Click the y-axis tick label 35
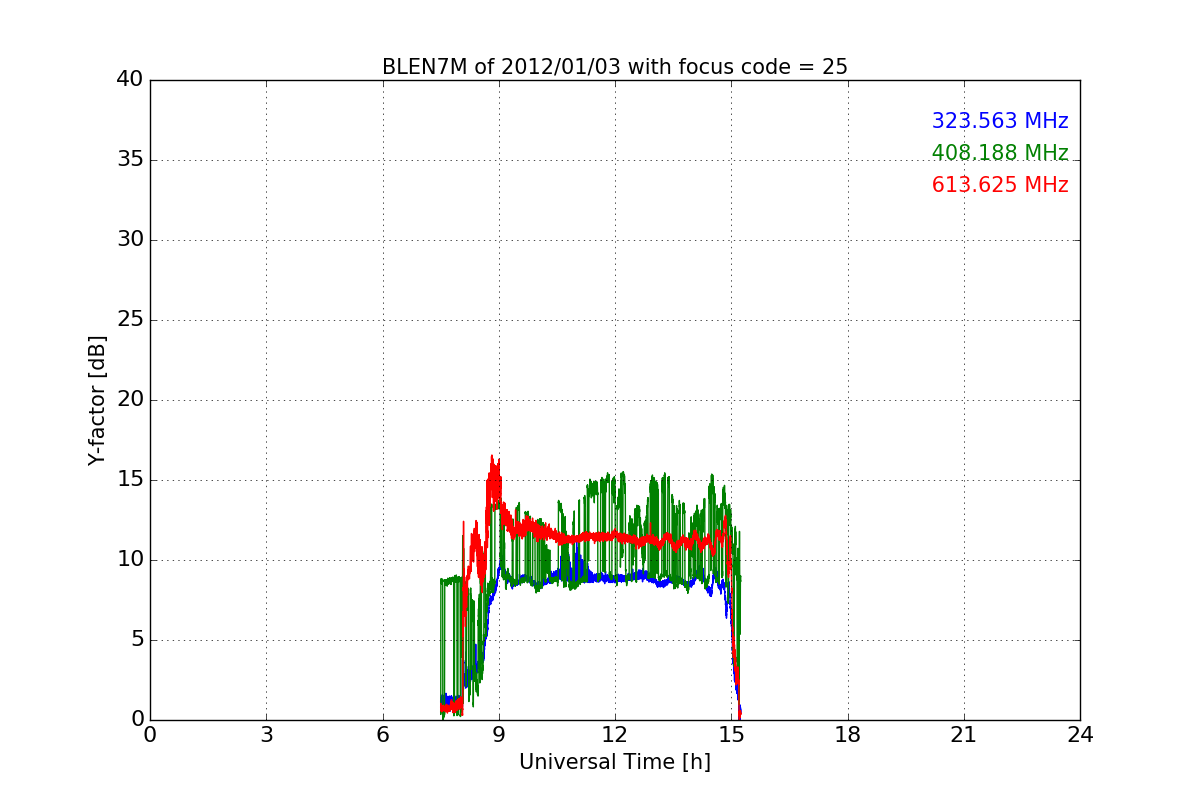Viewport: 1200px width, 800px height. point(130,160)
